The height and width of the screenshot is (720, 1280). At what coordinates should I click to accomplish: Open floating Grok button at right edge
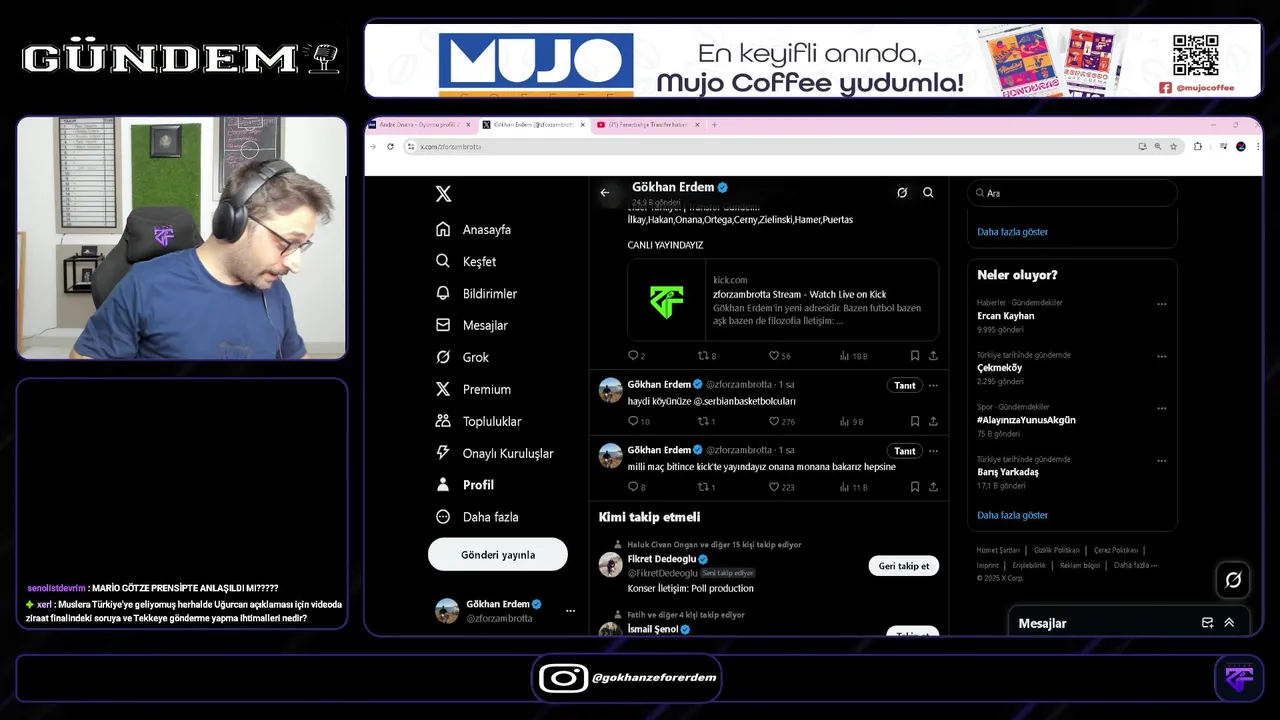click(x=1233, y=580)
